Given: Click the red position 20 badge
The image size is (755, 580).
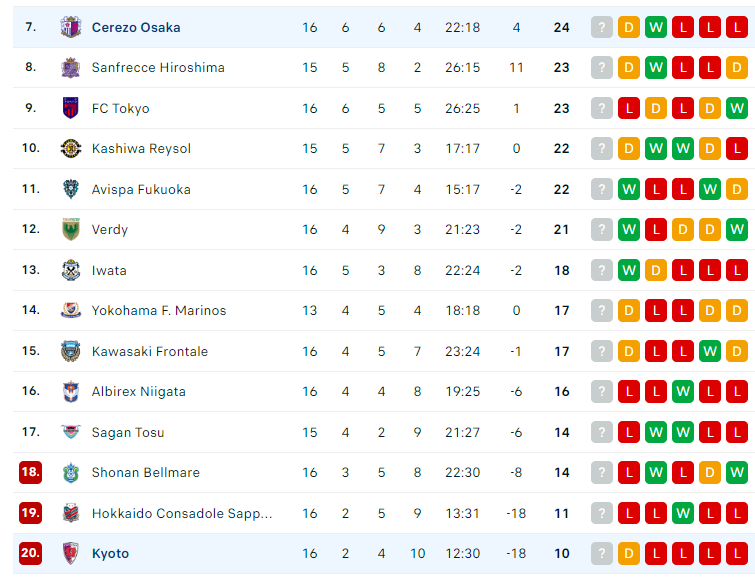Looking at the screenshot, I should tap(30, 553).
